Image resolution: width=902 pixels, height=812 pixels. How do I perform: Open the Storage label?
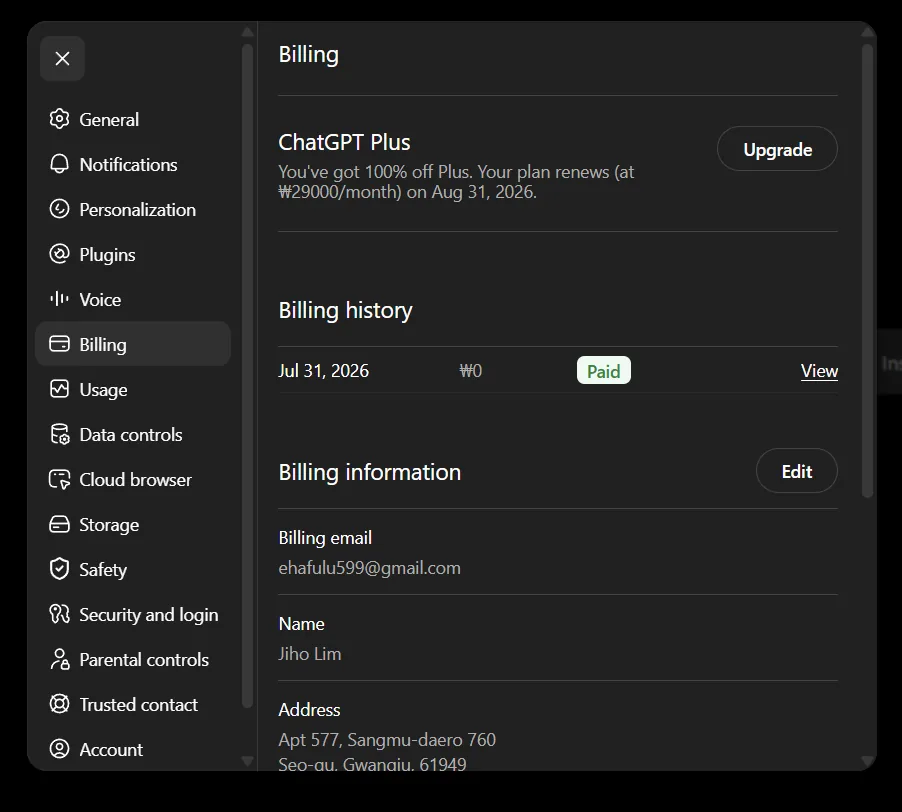109,525
